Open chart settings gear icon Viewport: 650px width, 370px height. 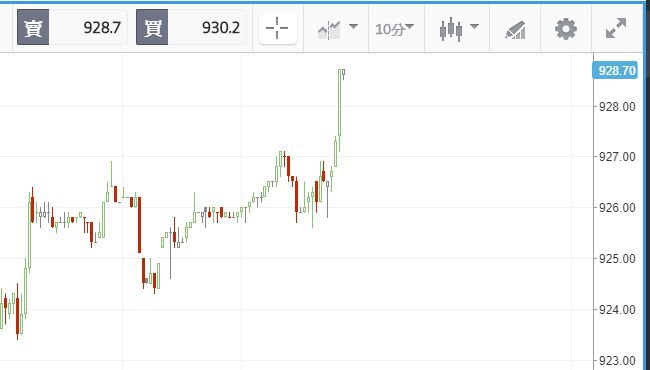click(x=566, y=29)
